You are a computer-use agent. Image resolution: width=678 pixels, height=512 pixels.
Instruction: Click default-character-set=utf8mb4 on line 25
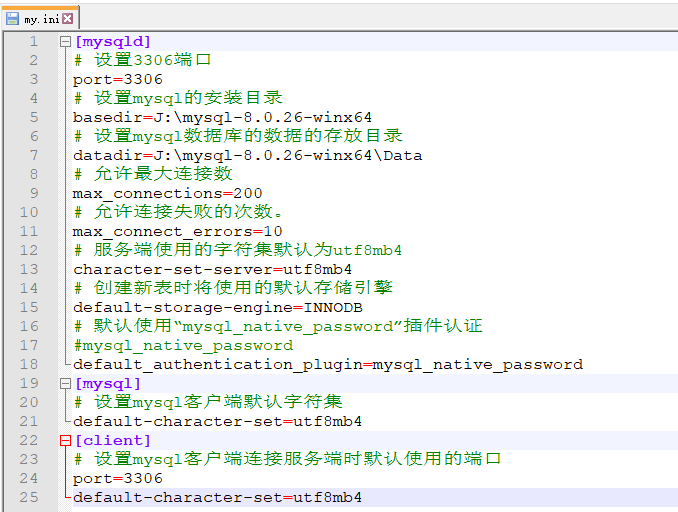pyautogui.click(x=217, y=498)
